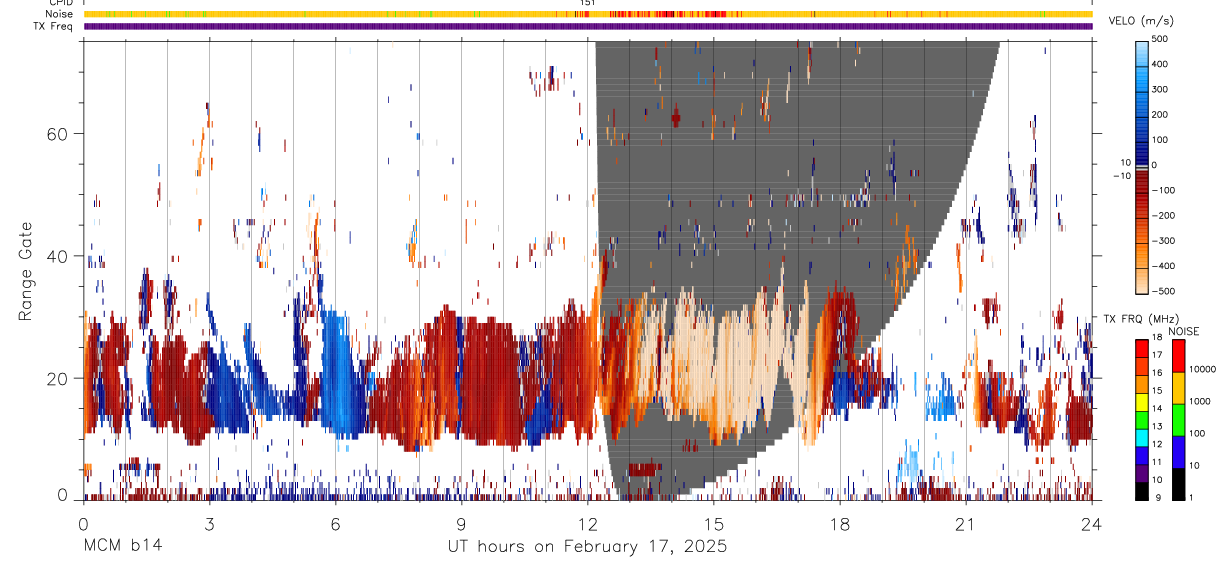The width and height of the screenshot is (1228, 567).
Task: Click the '−10' label left of velocity colorbar
Action: point(1121,176)
